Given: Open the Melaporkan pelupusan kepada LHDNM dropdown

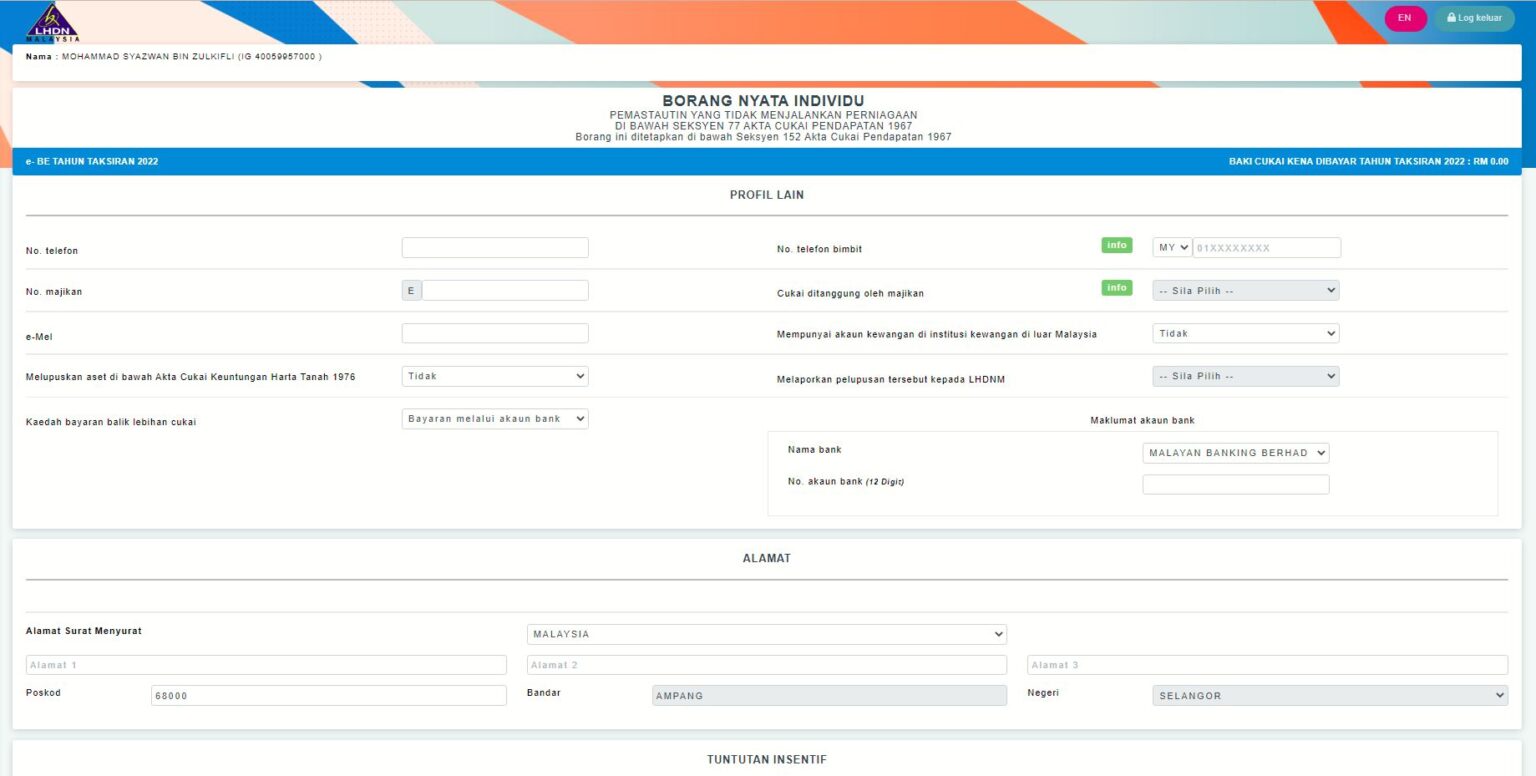Looking at the screenshot, I should (x=1245, y=375).
